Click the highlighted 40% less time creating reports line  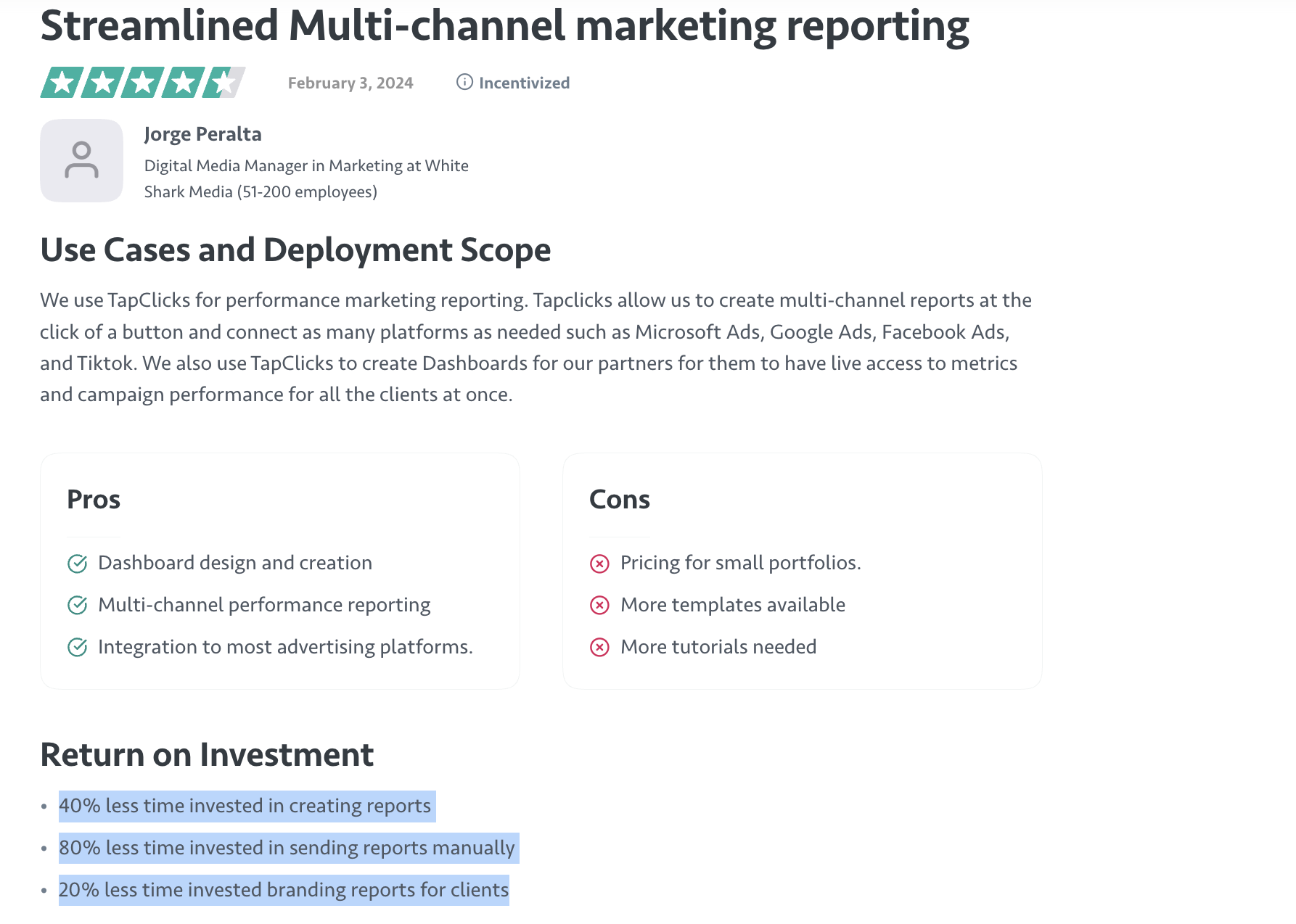click(247, 807)
